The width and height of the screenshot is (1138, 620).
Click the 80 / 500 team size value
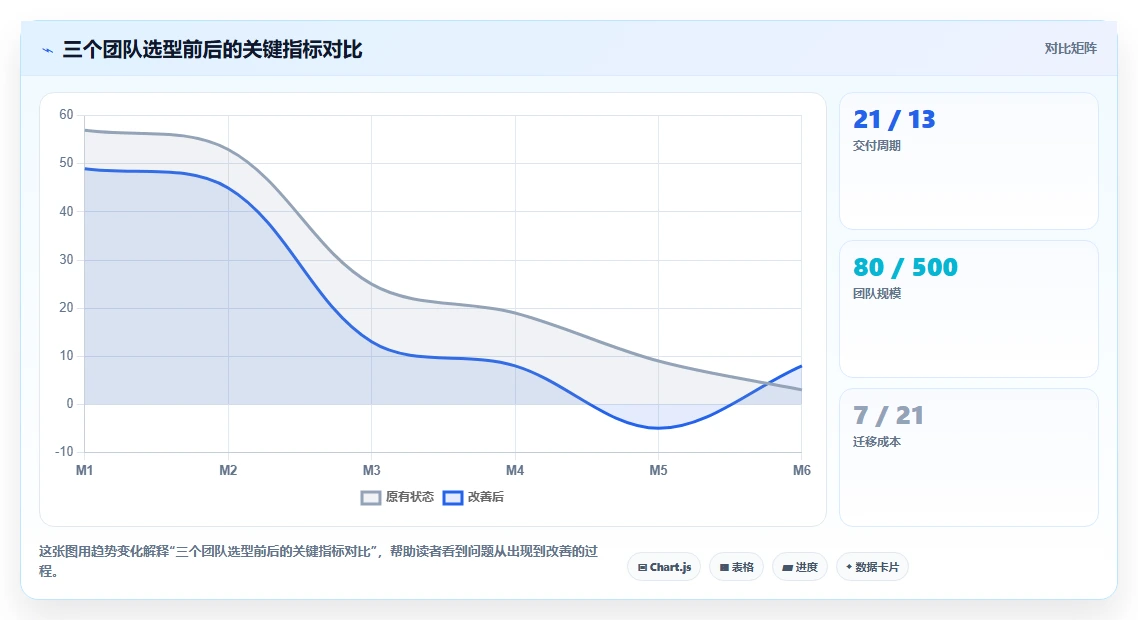click(905, 267)
